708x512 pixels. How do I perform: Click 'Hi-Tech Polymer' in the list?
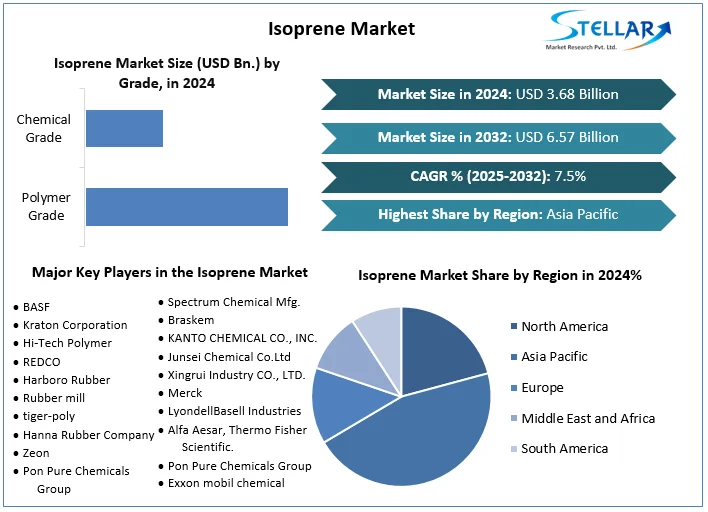point(67,343)
